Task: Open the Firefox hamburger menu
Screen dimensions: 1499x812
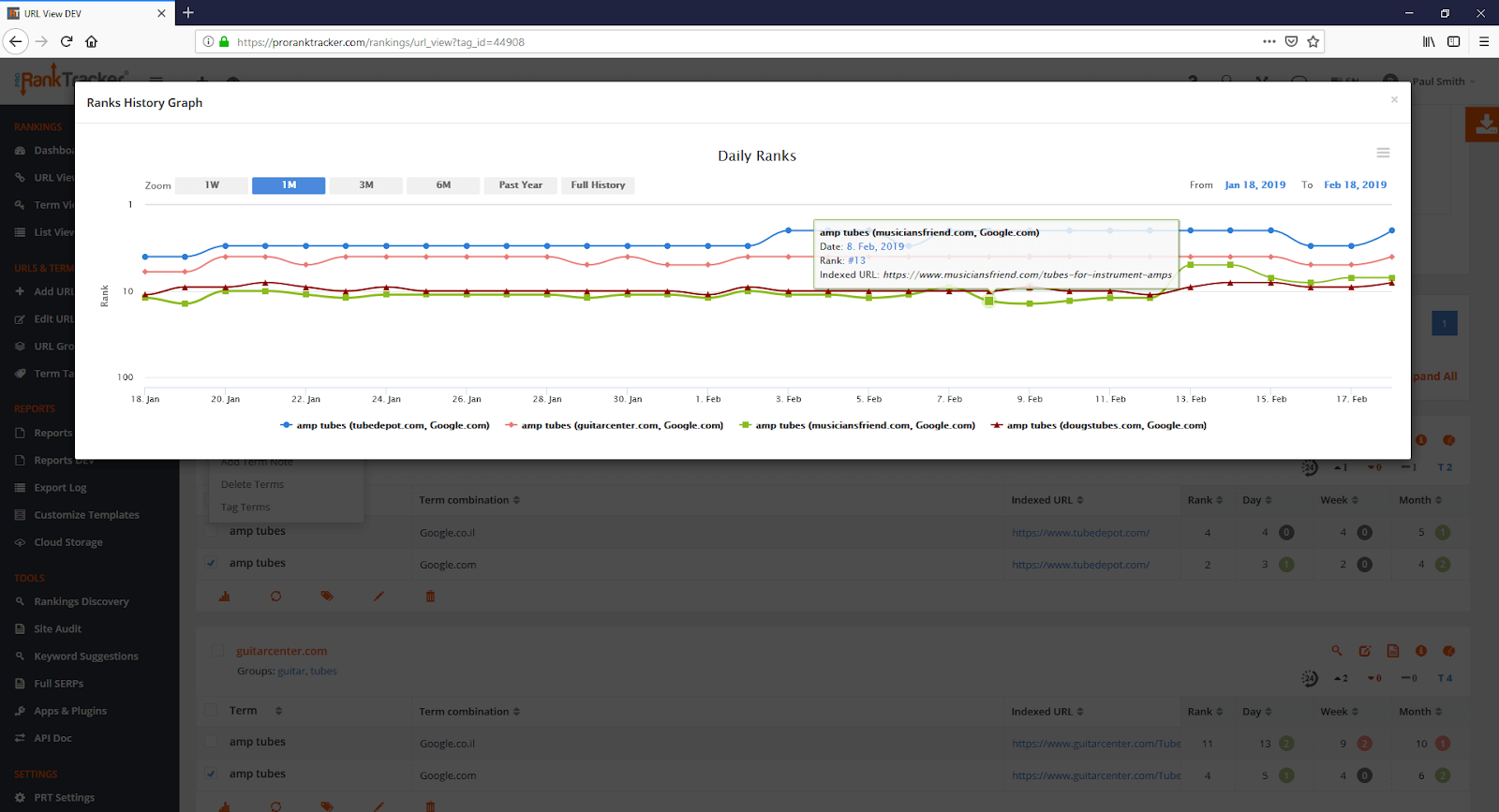Action: pos(1484,41)
